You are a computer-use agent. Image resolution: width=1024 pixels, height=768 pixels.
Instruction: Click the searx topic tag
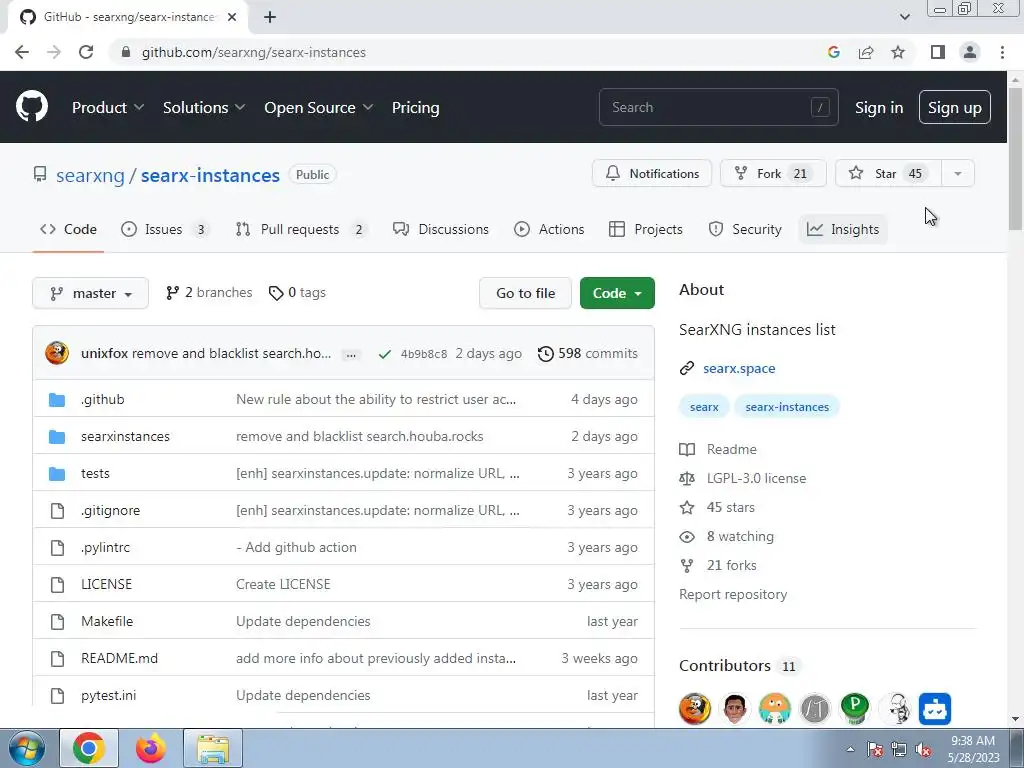704,407
